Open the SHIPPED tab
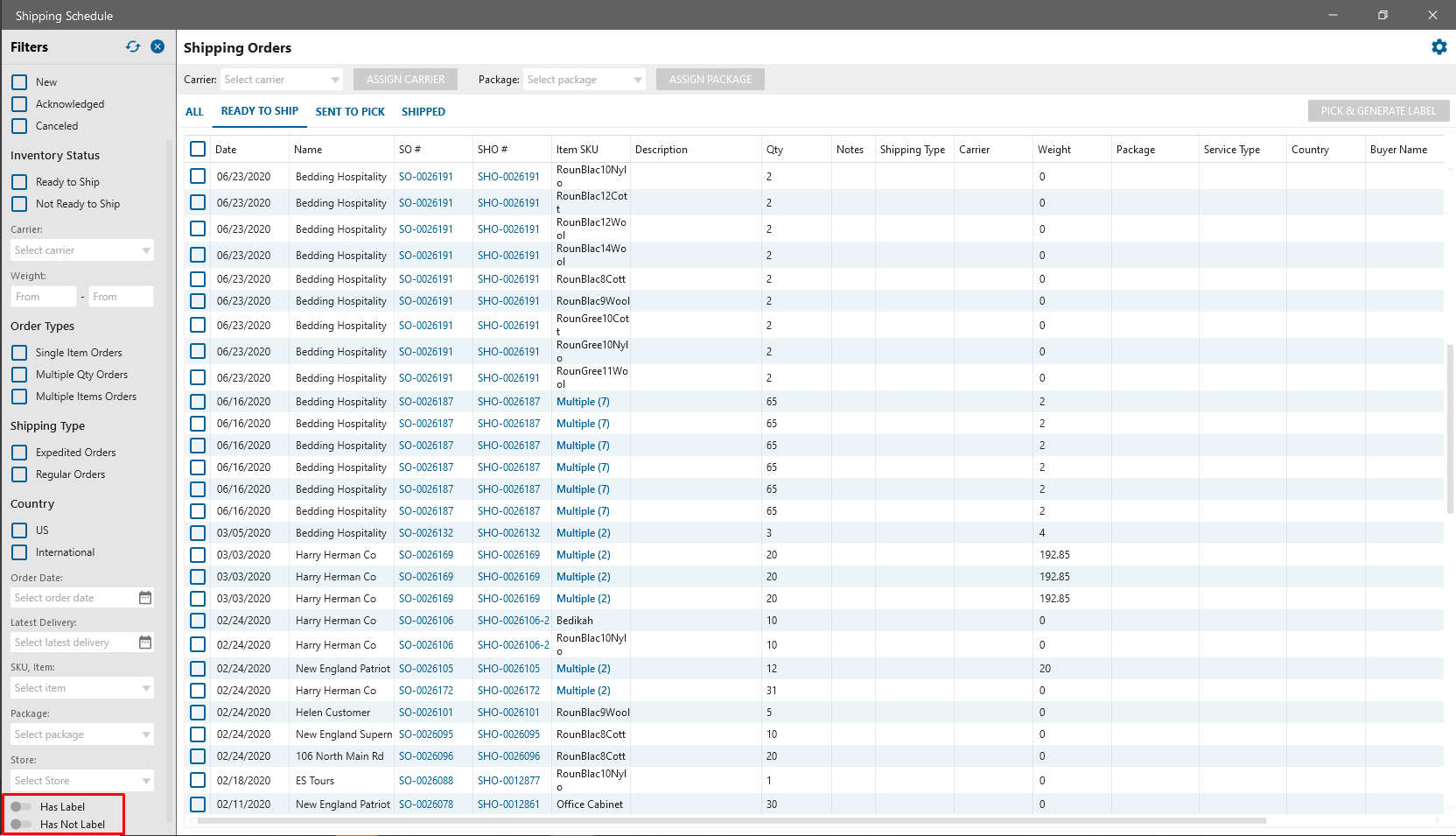Viewport: 1456px width, 836px height. (423, 112)
